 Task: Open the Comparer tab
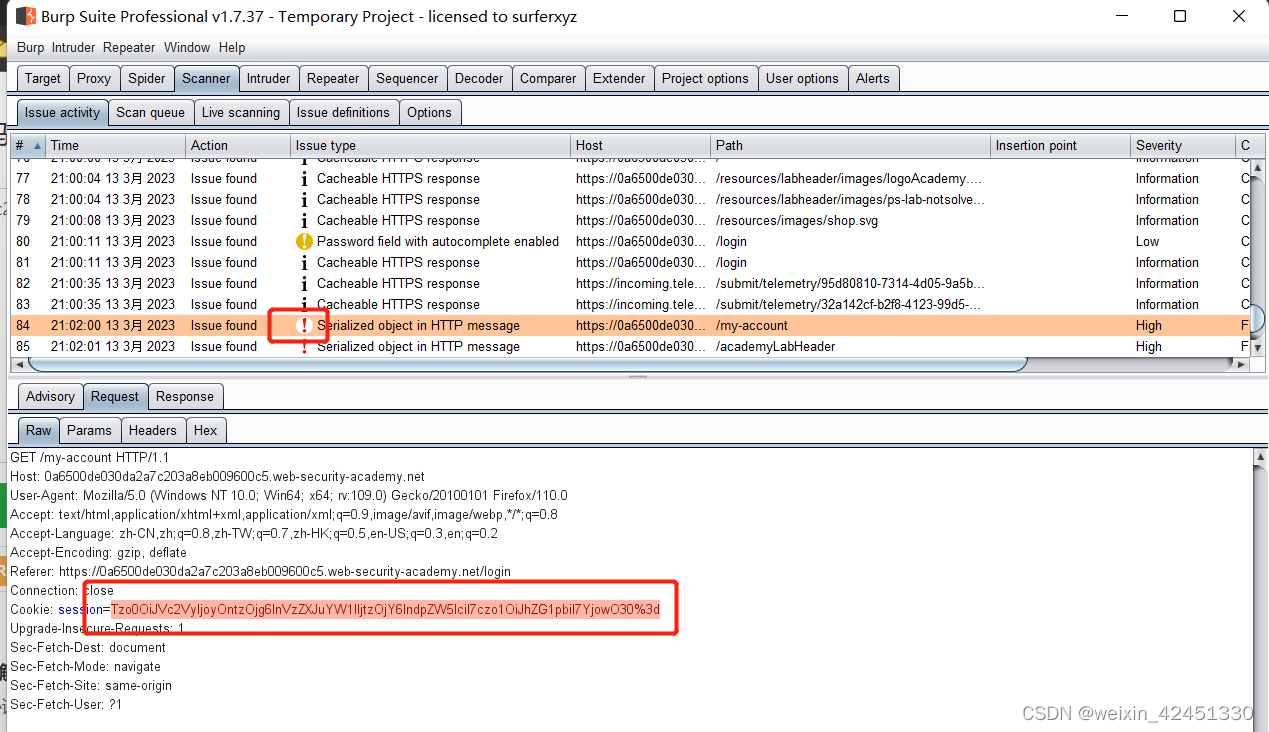coord(548,78)
